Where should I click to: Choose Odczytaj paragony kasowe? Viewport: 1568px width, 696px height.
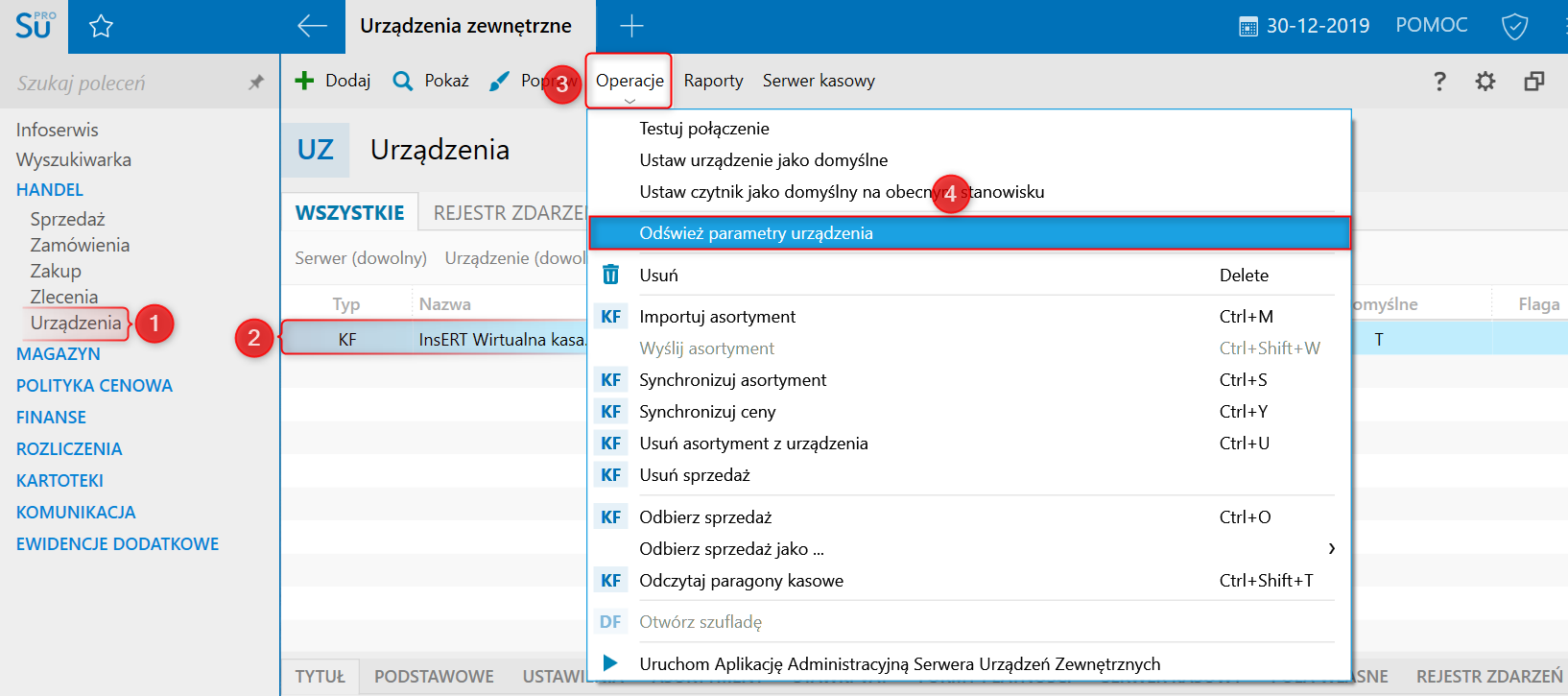(x=969, y=581)
